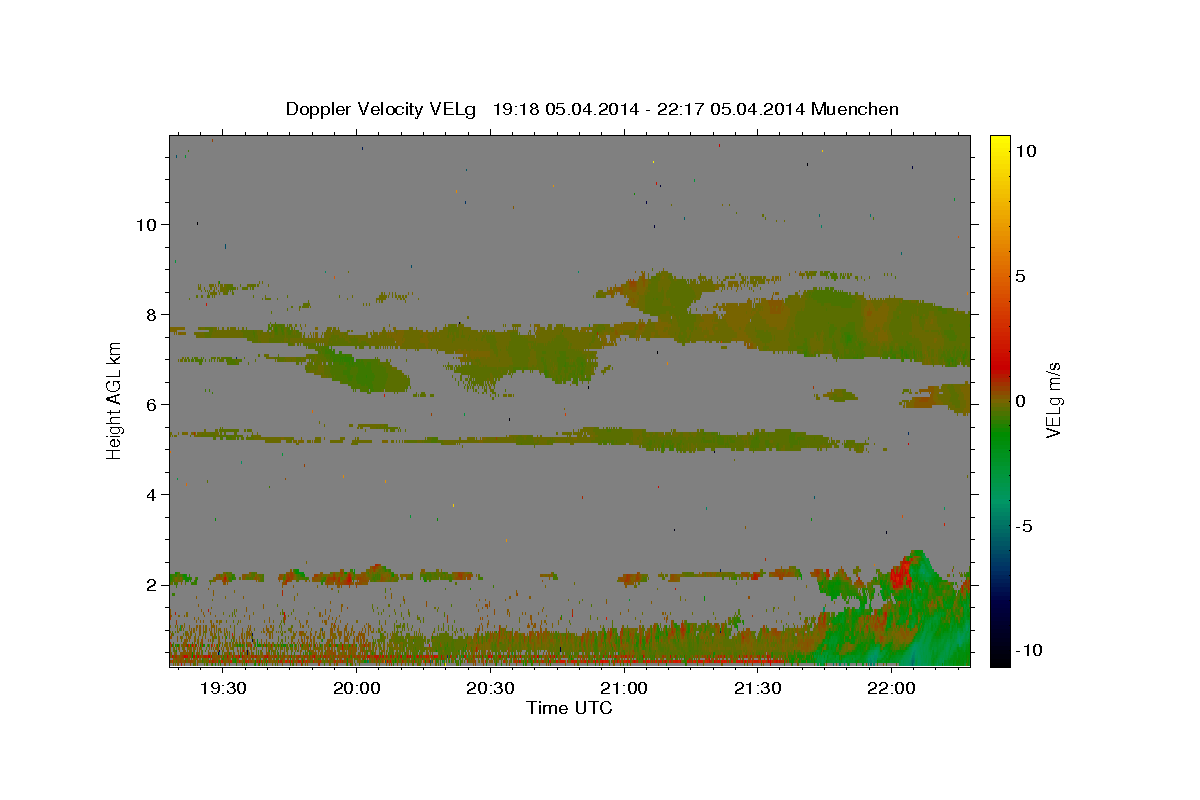Viewport: 1200px width, 800px height.
Task: Click the colorbar value 0 label
Action: pos(1020,401)
